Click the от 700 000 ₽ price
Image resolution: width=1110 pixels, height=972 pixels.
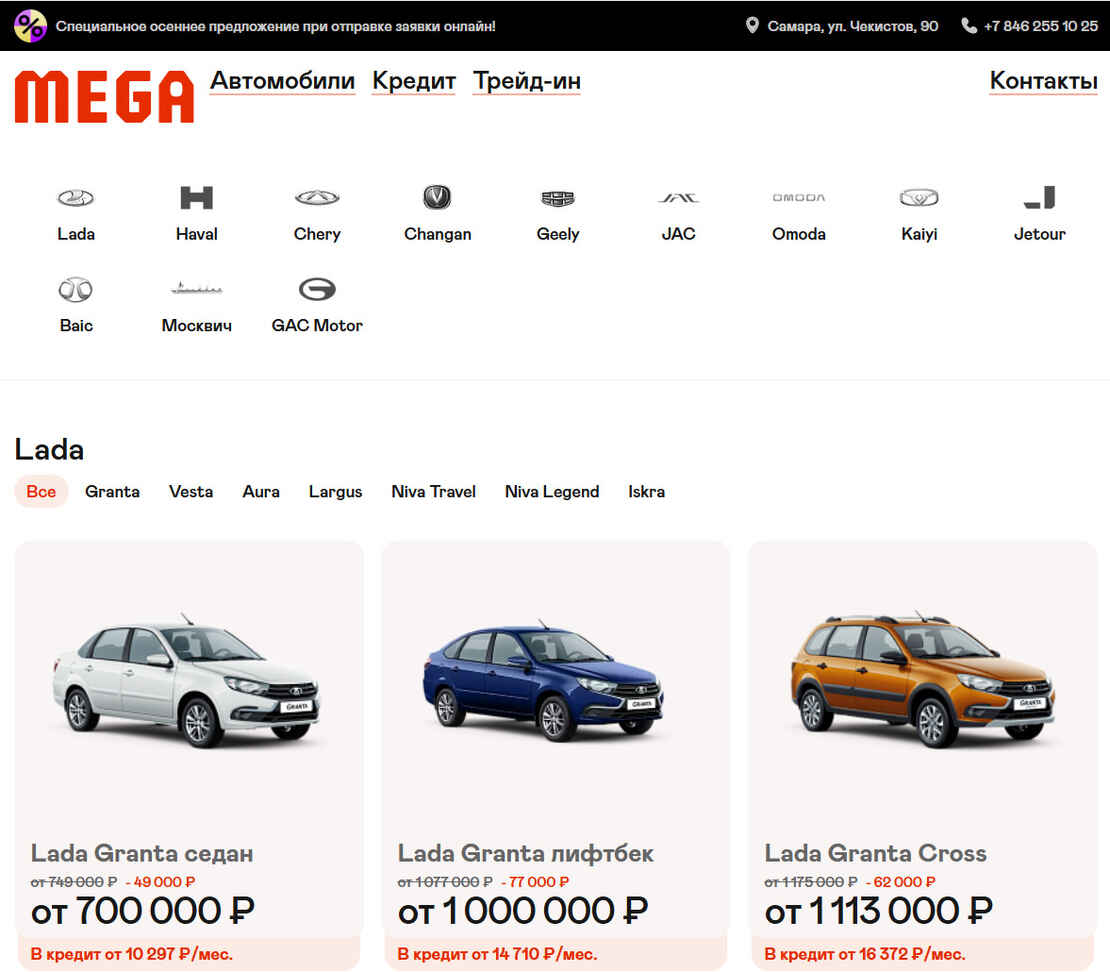[142, 910]
